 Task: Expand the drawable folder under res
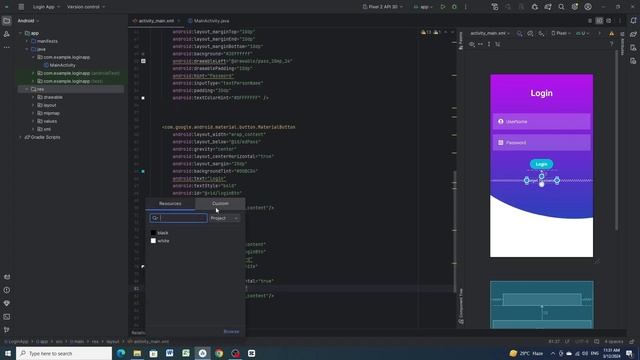(x=33, y=97)
